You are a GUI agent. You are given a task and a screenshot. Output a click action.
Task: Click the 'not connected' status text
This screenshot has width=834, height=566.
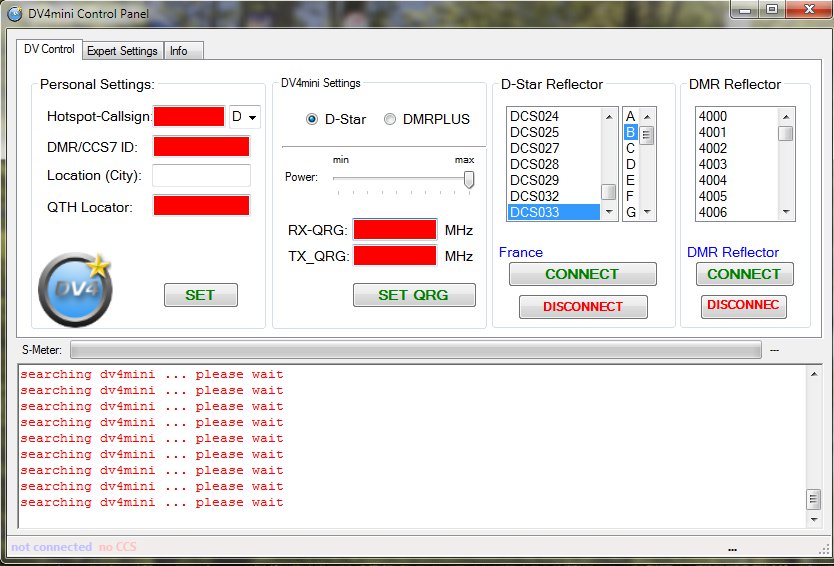click(52, 547)
